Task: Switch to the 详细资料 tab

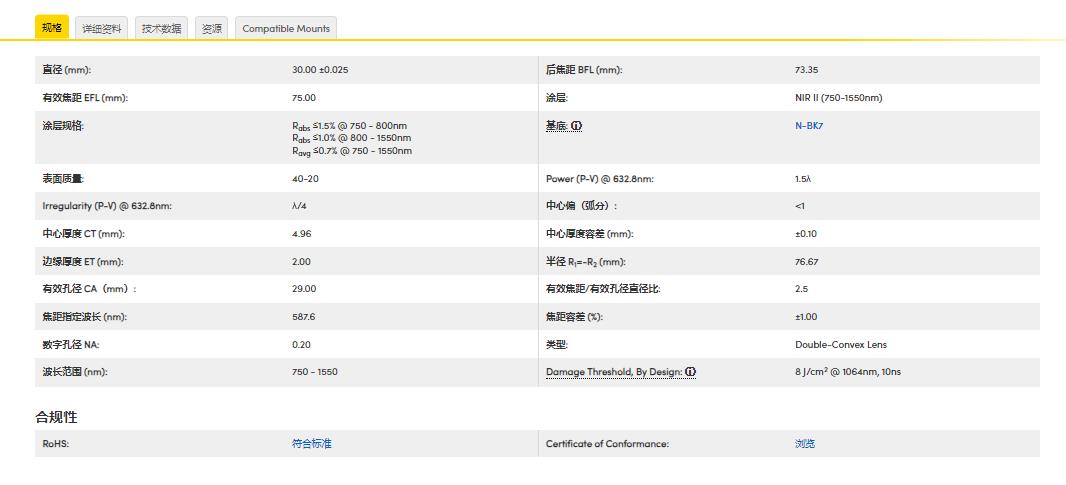Action: 102,28
